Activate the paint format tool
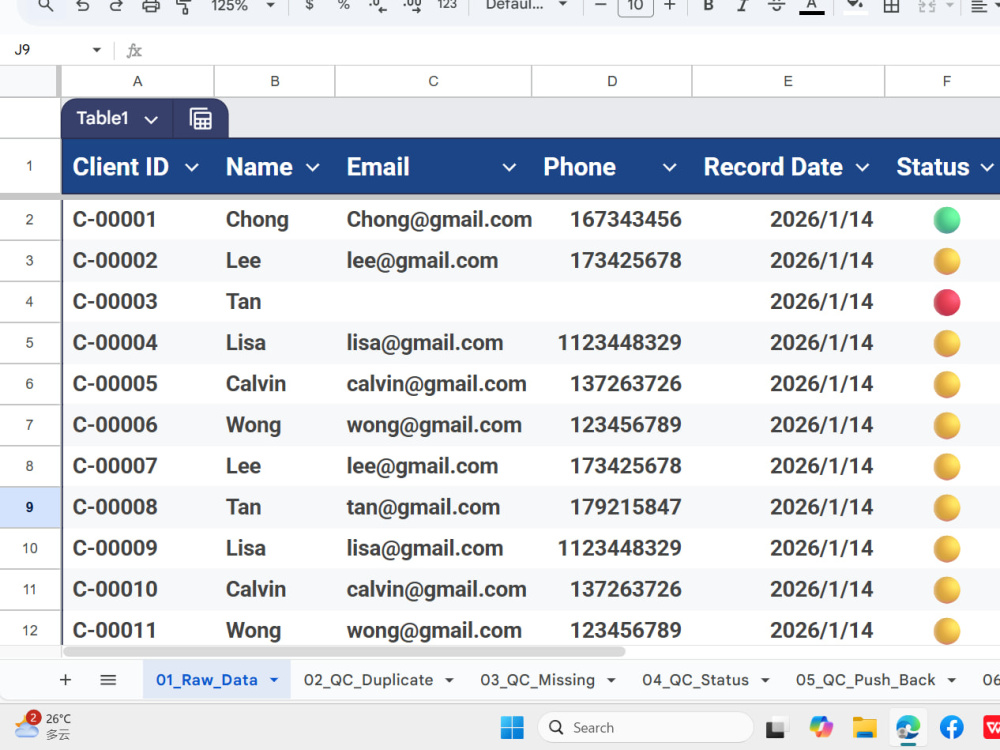Viewport: 1000px width, 750px height. 184,6
